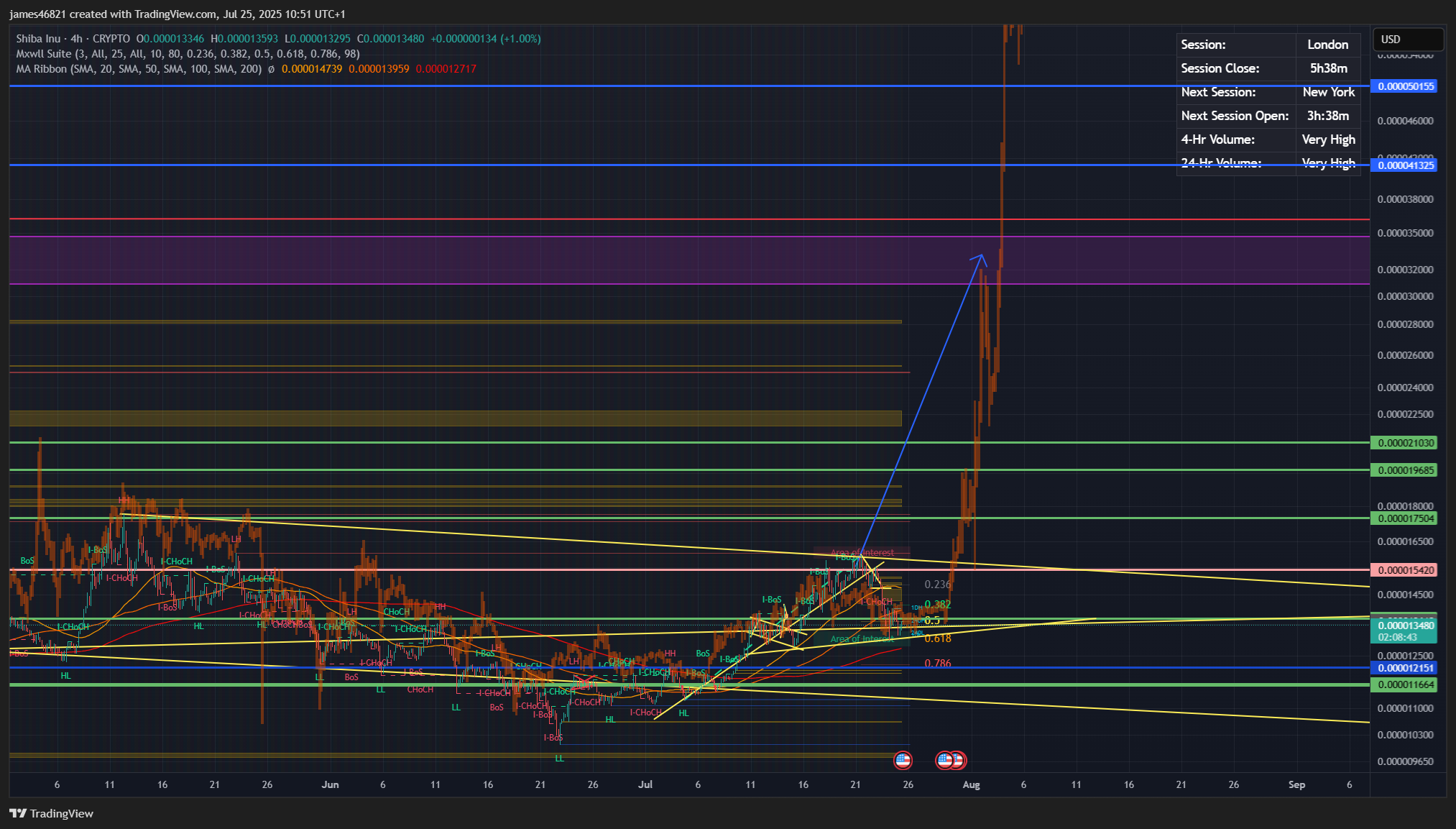Click the change value +0.000000134 (+1.00%)
This screenshot has width=1456, height=829.
click(x=486, y=39)
